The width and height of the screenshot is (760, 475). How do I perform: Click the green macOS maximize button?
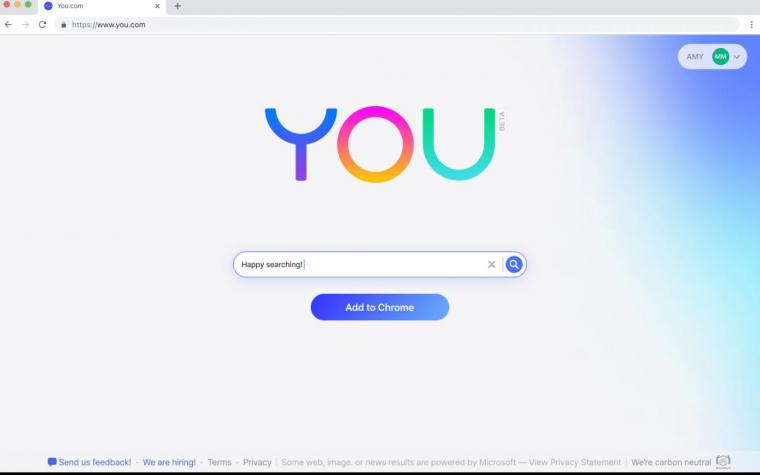[x=28, y=4]
